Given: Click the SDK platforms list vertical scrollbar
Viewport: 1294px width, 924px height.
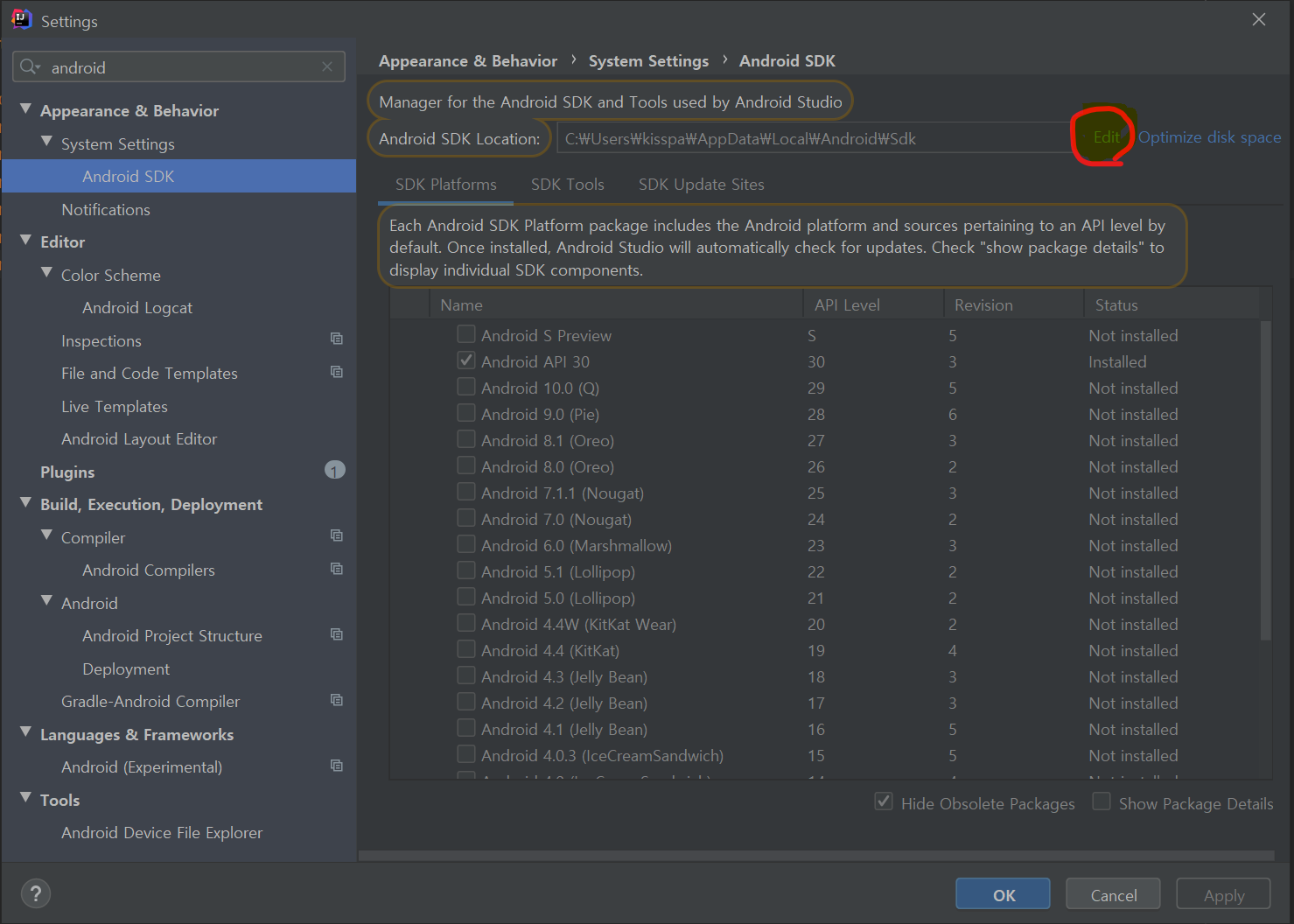Looking at the screenshot, I should tap(1265, 481).
